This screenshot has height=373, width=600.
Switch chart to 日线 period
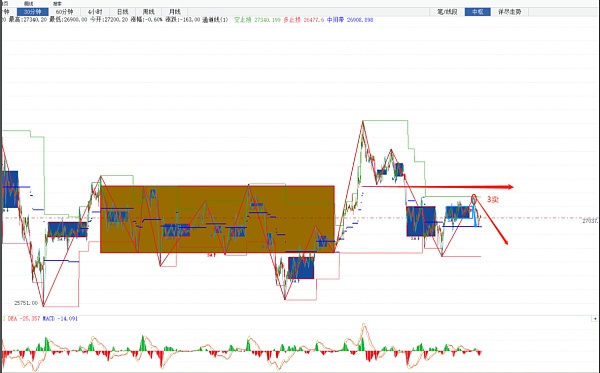122,12
